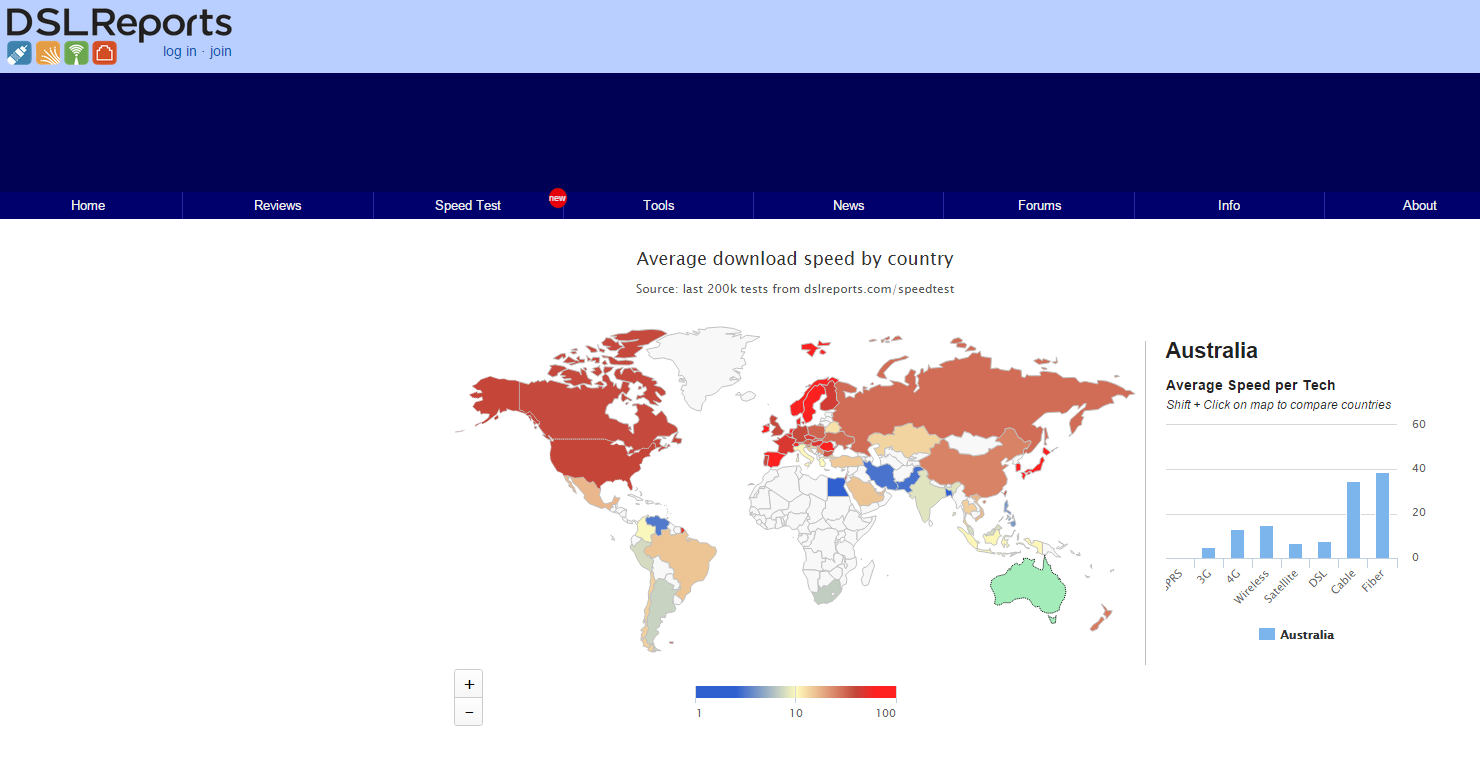
Task: Click the "Shift + Click on map" hint text
Action: coord(1279,405)
